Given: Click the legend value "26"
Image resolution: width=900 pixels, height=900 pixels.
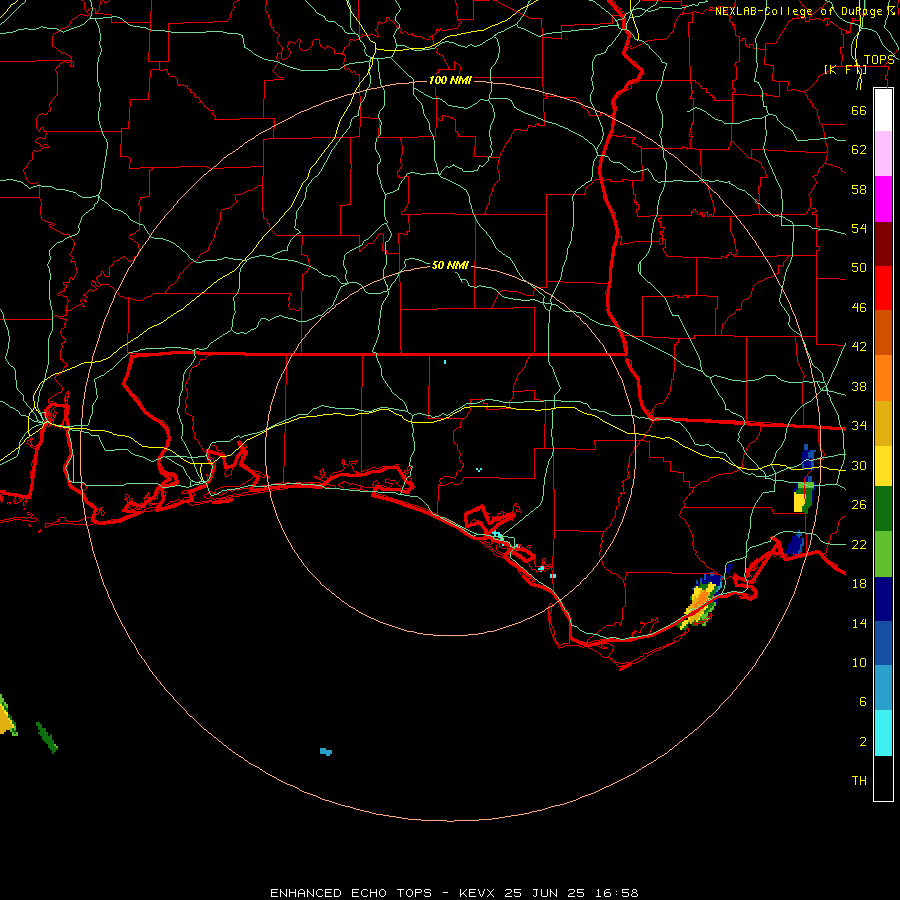Looking at the screenshot, I should tap(859, 505).
